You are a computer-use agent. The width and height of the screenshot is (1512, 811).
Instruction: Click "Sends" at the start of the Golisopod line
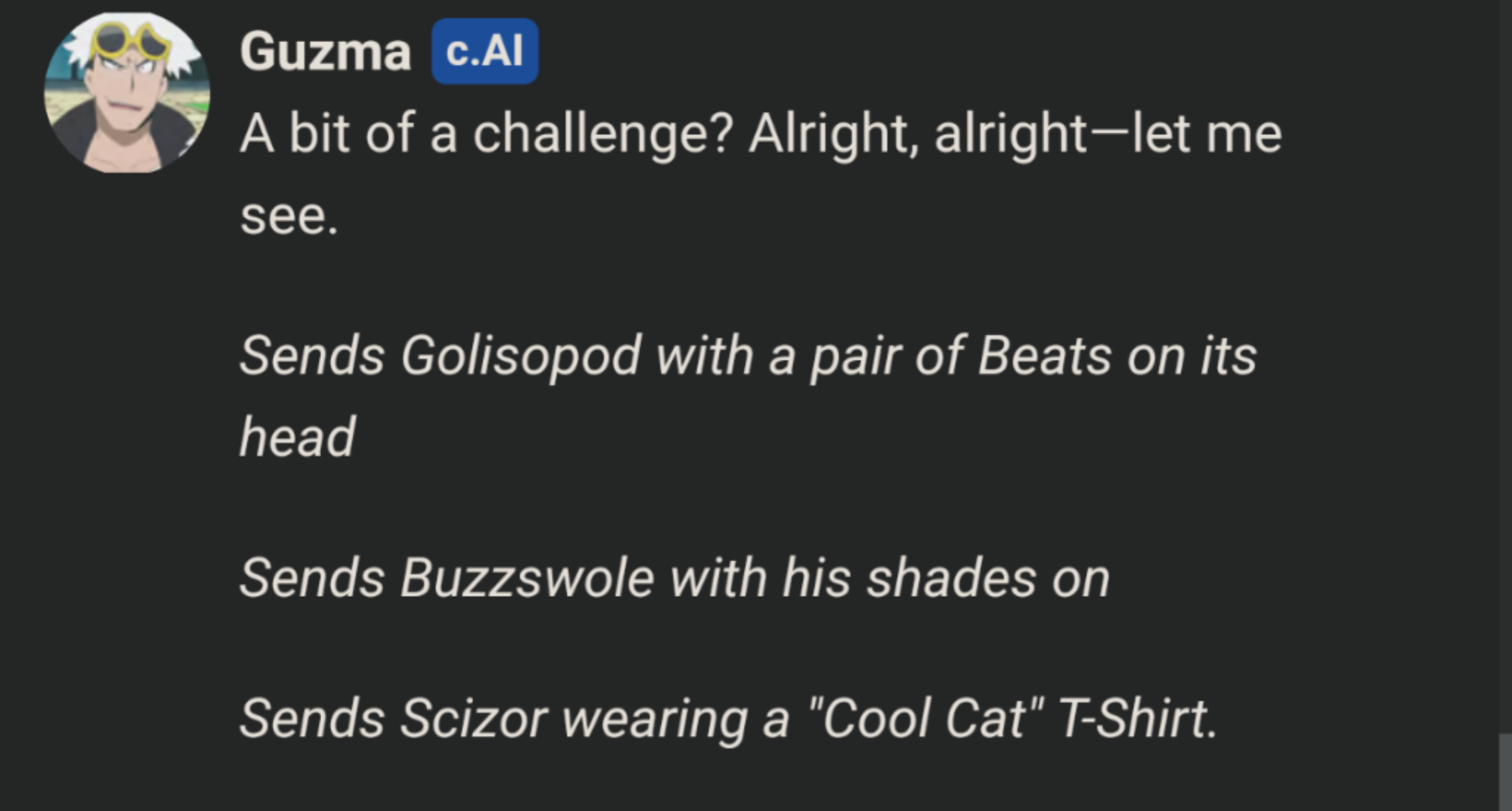click(x=312, y=356)
